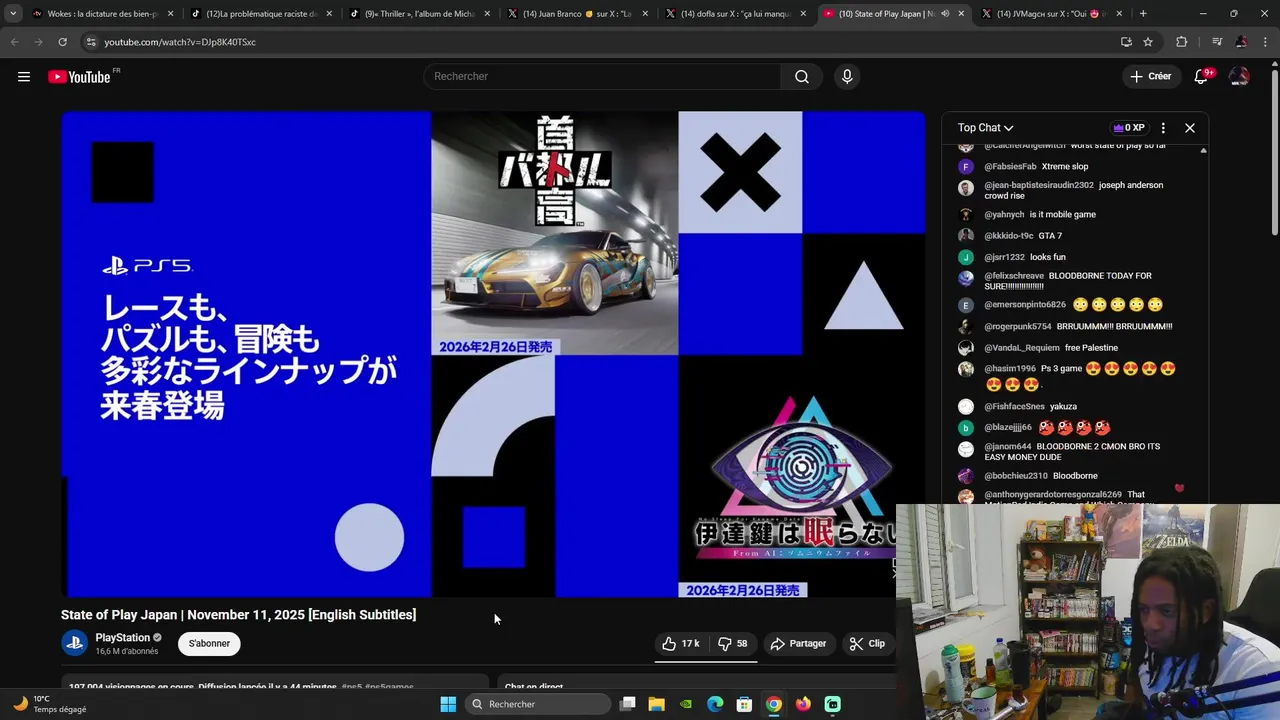The image size is (1280, 720).
Task: Open Streamlabs app on taskbar
Action: coord(833,704)
